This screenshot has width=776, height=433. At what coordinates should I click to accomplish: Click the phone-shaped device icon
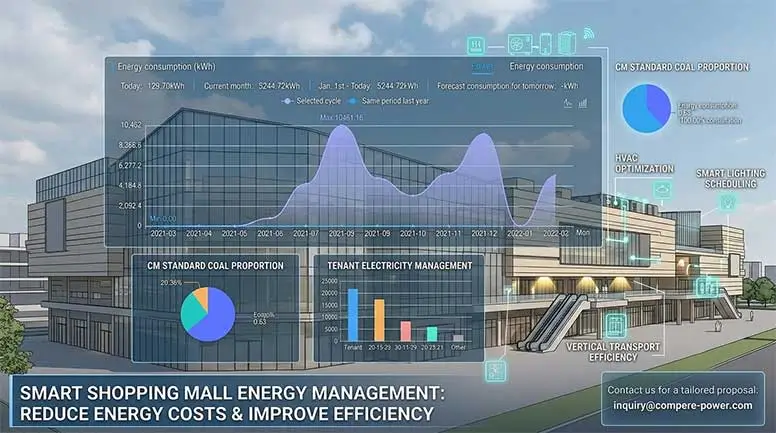545,44
